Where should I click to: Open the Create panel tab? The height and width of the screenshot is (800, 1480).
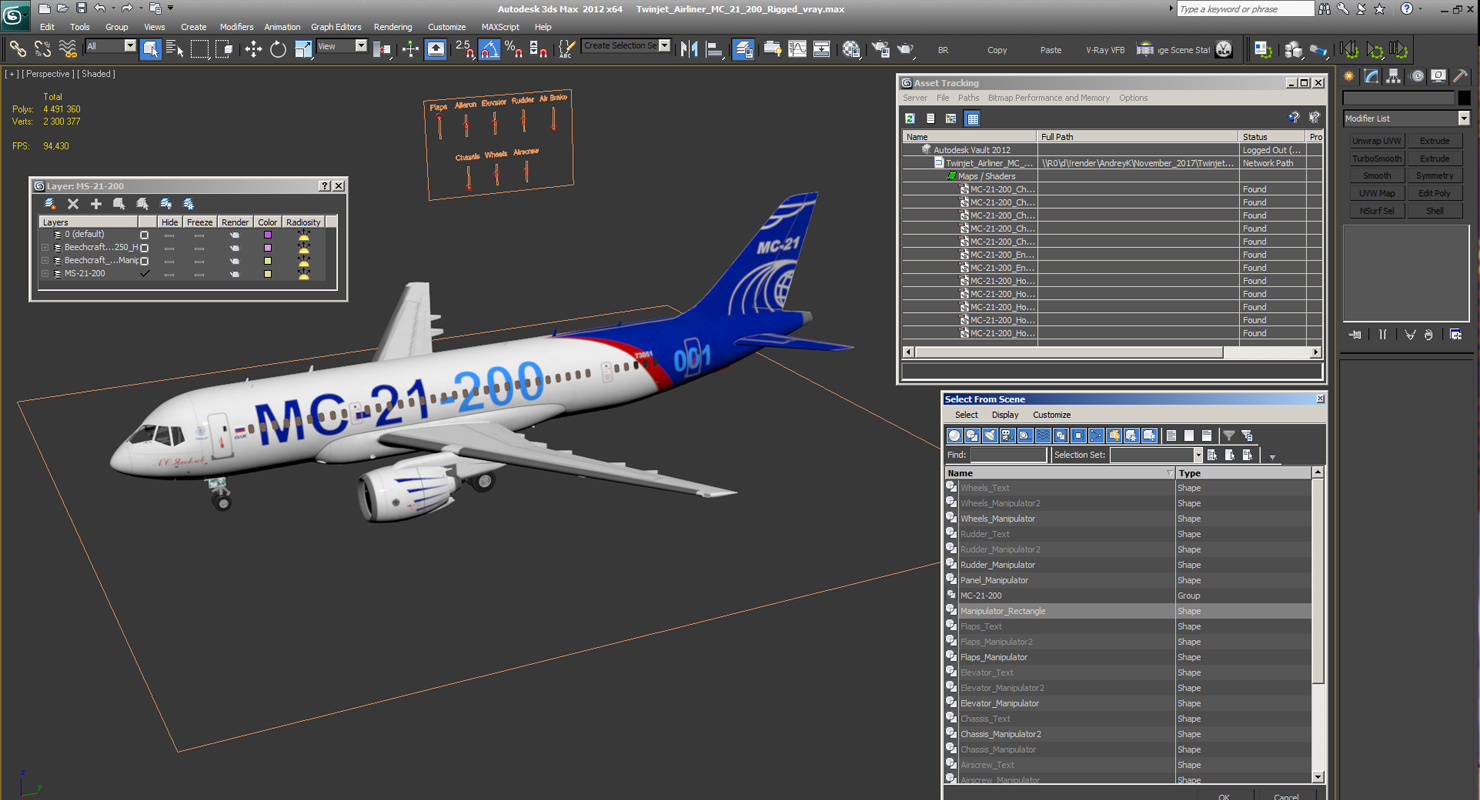pyautogui.click(x=1349, y=76)
